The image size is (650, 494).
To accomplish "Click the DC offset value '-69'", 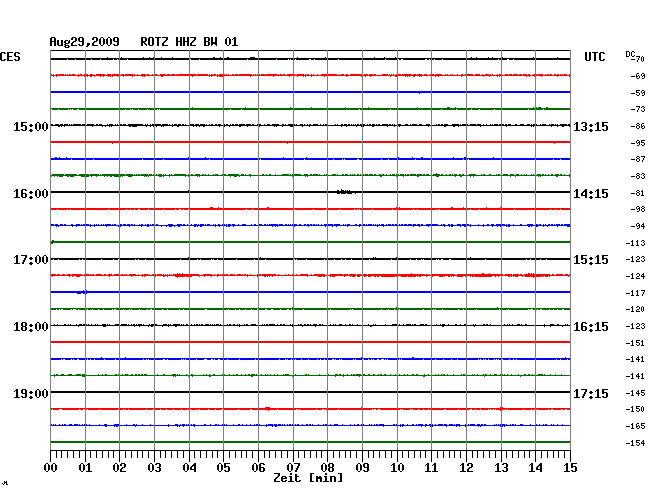I will click(638, 76).
